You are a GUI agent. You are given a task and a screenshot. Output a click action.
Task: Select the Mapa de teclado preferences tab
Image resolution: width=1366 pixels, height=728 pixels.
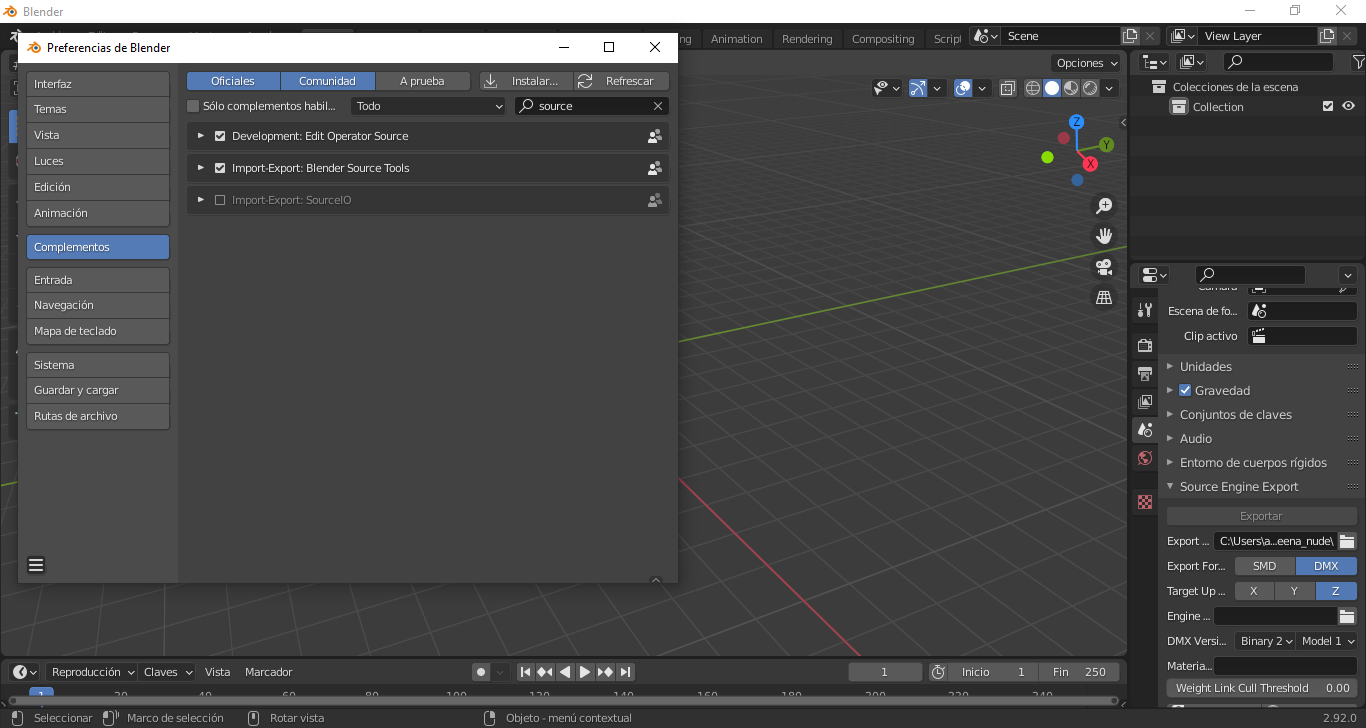coord(98,331)
